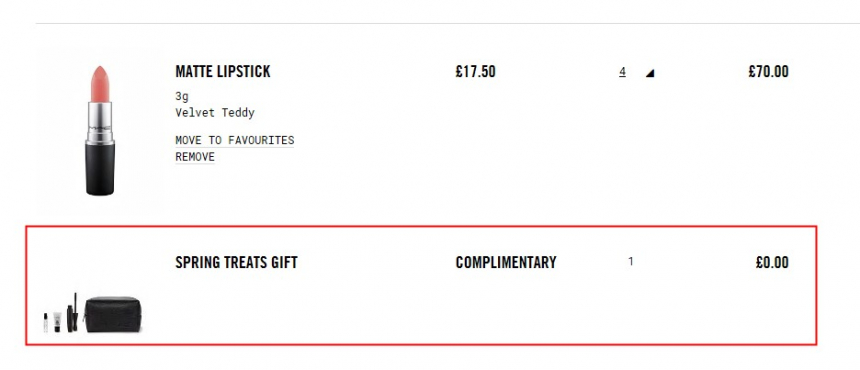Viewport: 860px width, 370px height.
Task: Select the £17.50 unit price
Action: [x=476, y=72]
